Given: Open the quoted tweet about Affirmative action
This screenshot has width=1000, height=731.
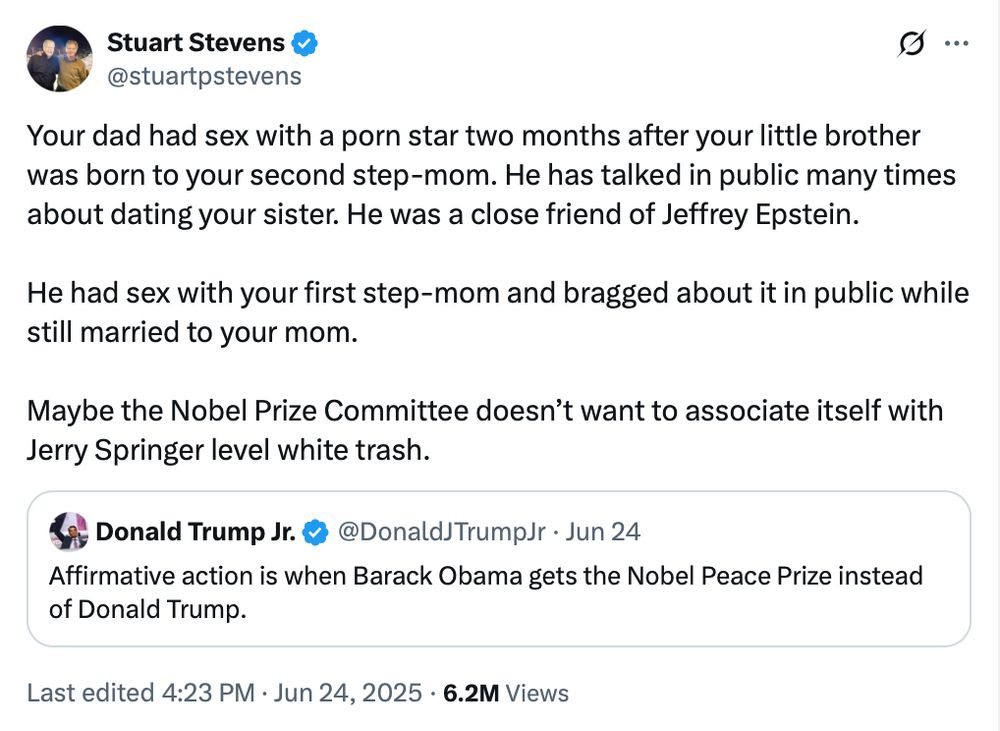Looking at the screenshot, I should tap(485, 592).
